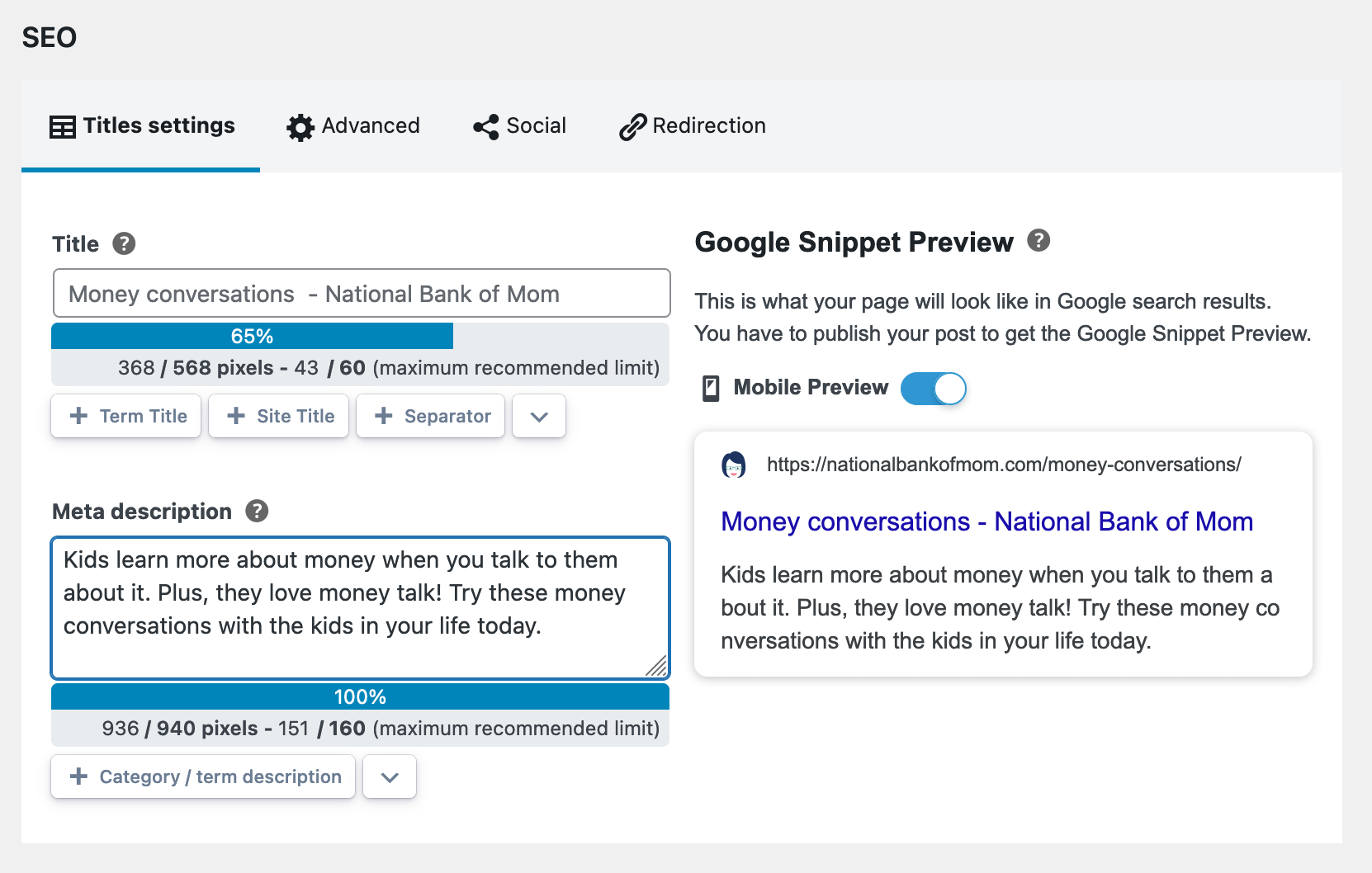Viewport: 1372px width, 873px height.
Task: Click the meta description resize handle
Action: [x=658, y=668]
